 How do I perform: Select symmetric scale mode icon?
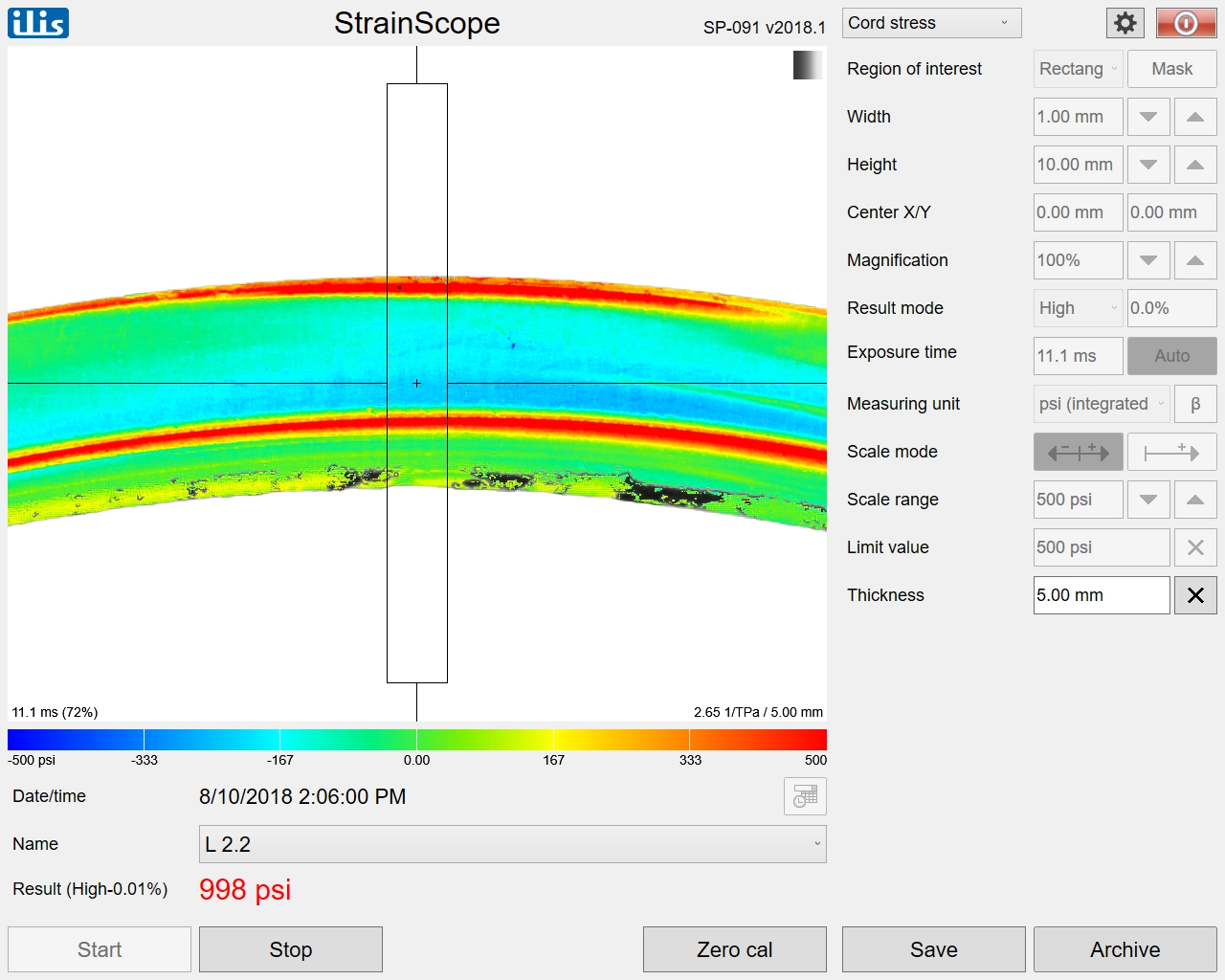(1079, 452)
